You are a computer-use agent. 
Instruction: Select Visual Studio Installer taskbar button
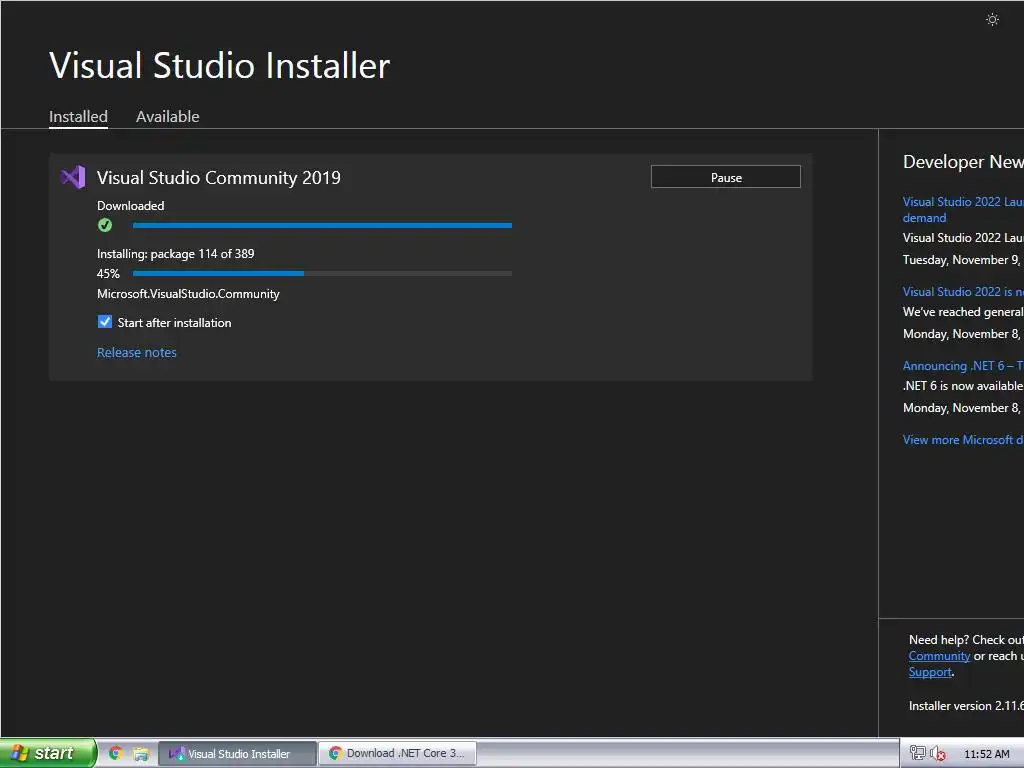click(238, 754)
